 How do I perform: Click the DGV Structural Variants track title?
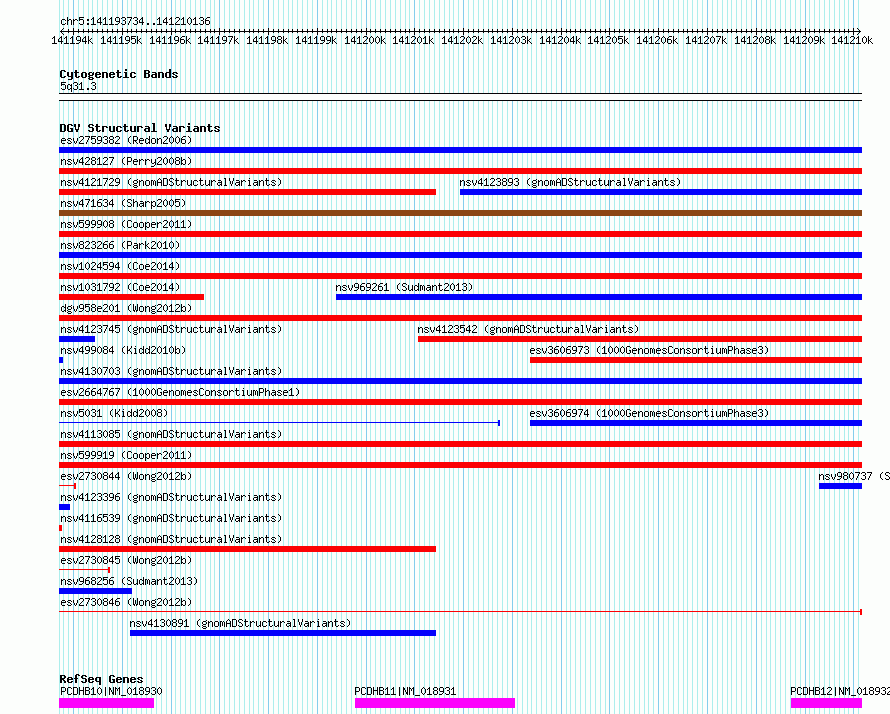pos(140,128)
